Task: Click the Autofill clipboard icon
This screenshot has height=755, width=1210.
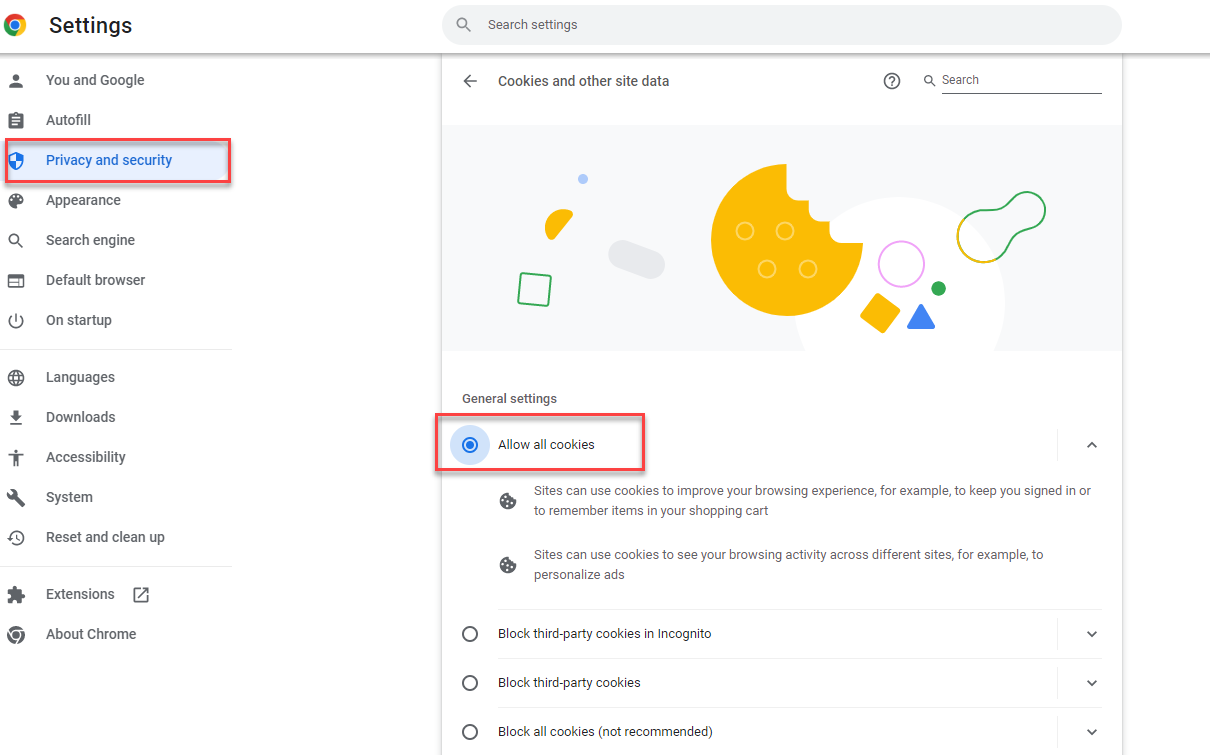Action: pos(16,121)
